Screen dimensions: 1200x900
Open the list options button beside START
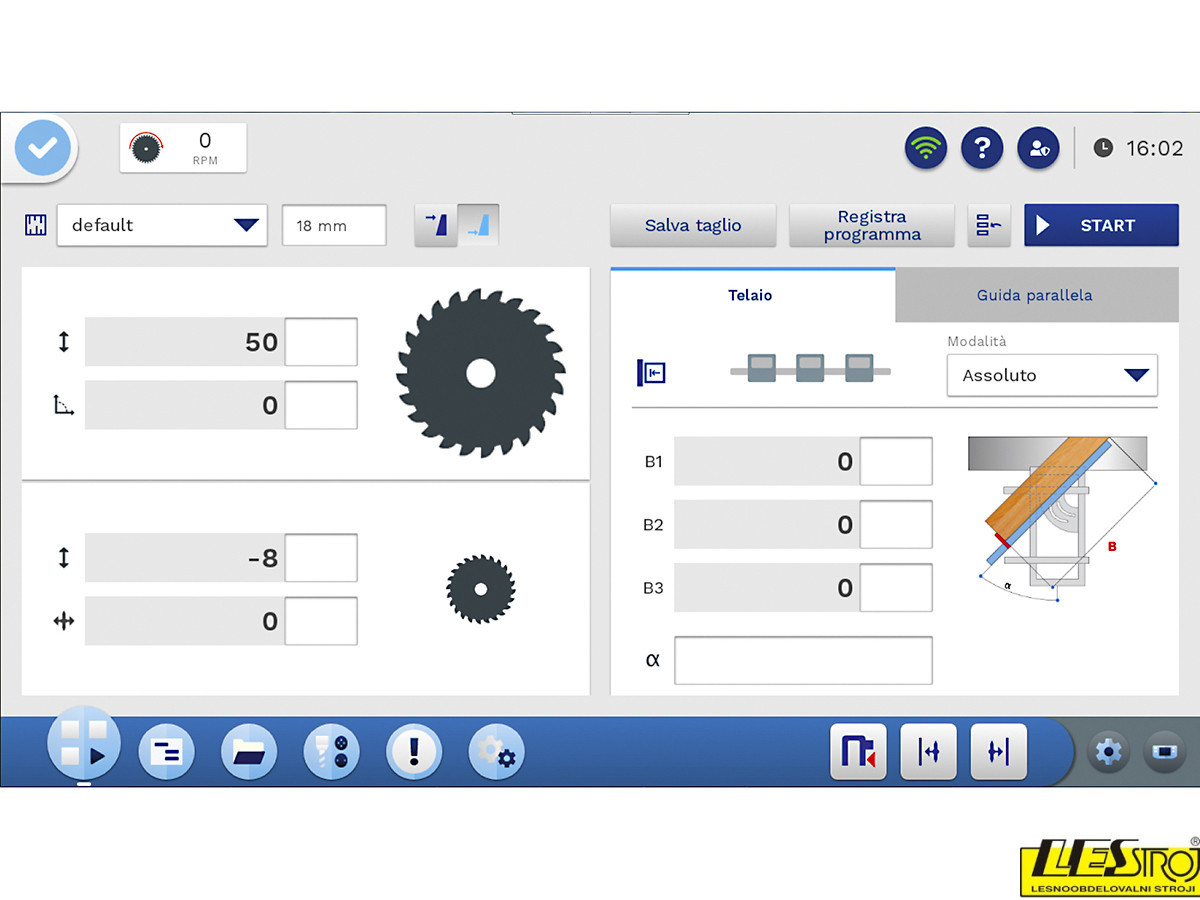[988, 225]
